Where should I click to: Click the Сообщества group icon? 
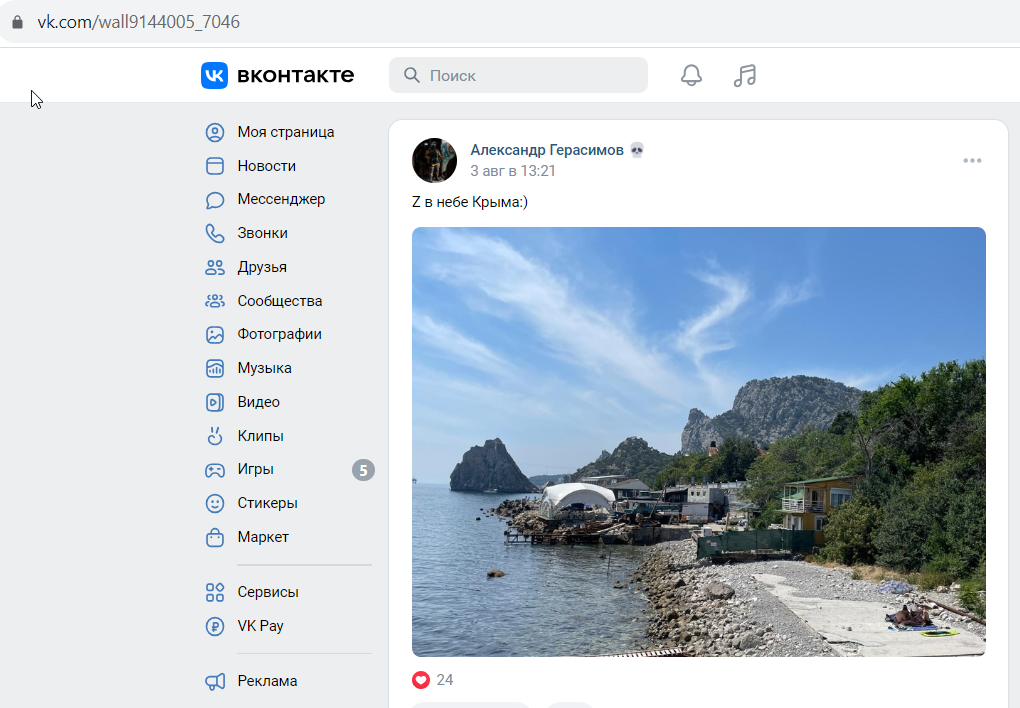point(215,301)
